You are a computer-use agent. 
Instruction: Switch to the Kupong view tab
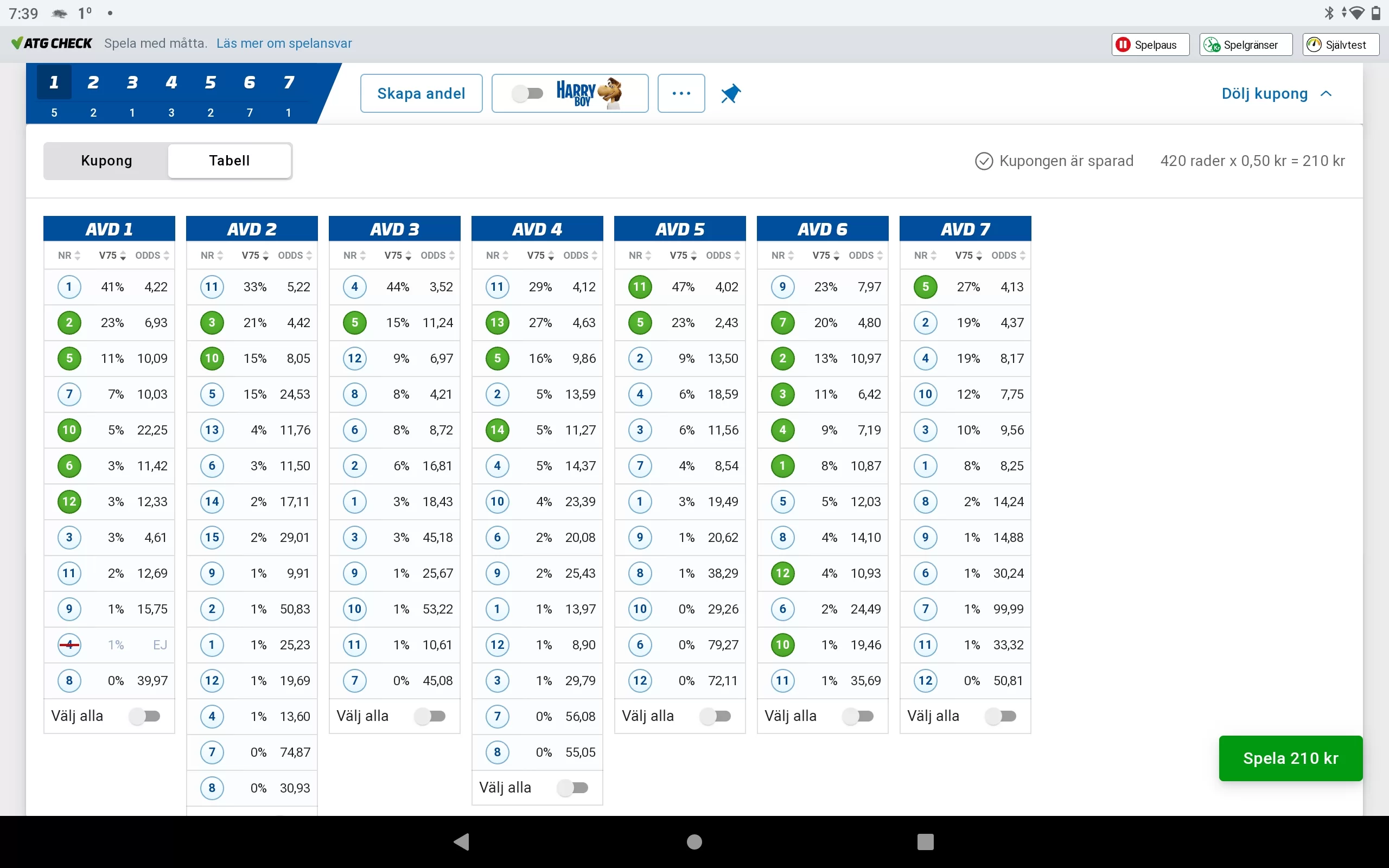[x=107, y=161]
